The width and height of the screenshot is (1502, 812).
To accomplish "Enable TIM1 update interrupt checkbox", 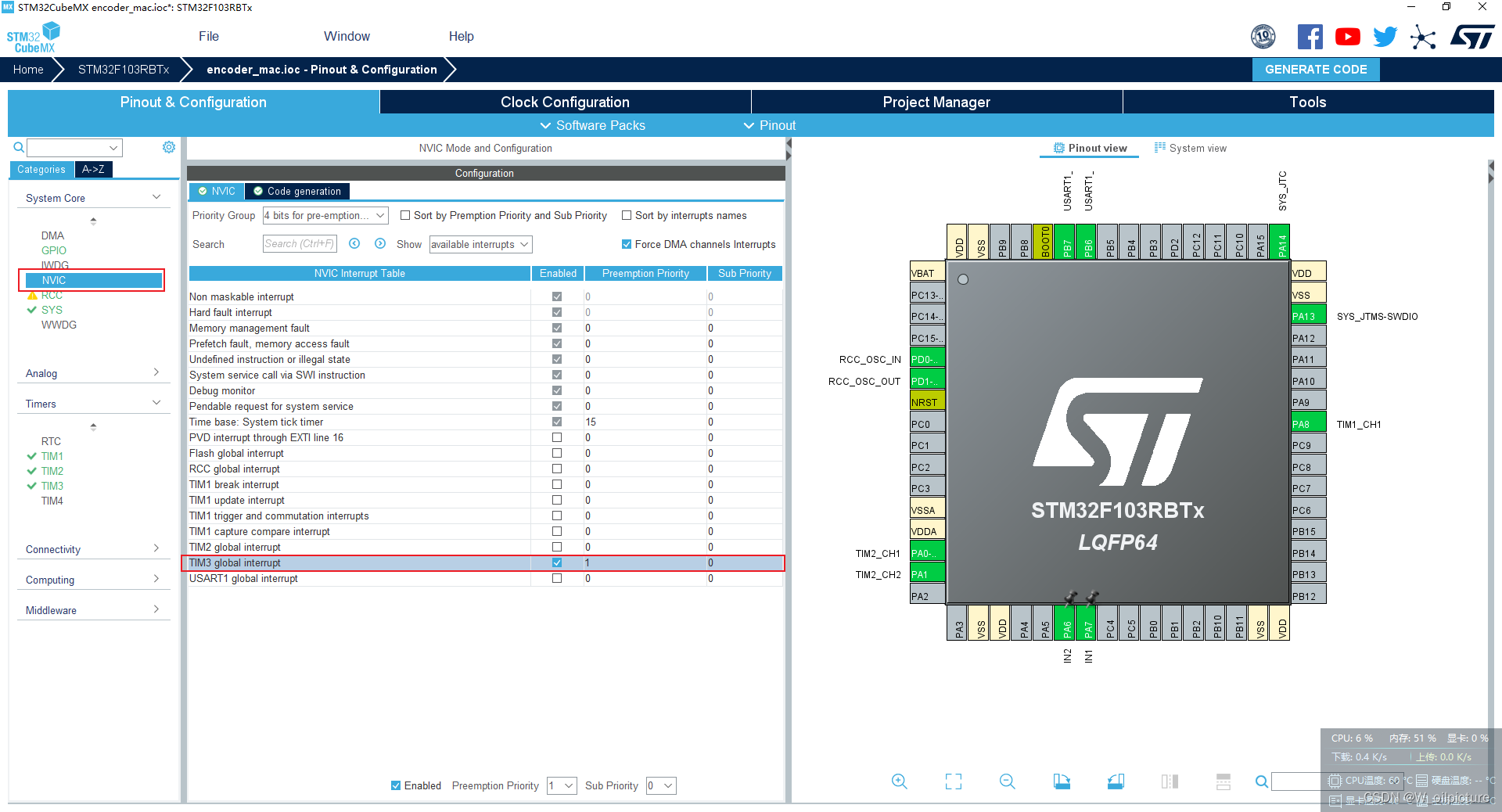I will tap(557, 500).
